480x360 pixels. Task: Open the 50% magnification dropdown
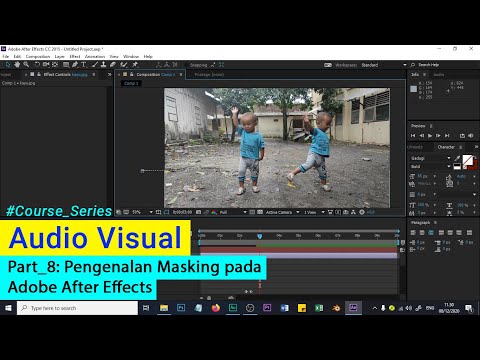tap(142, 212)
